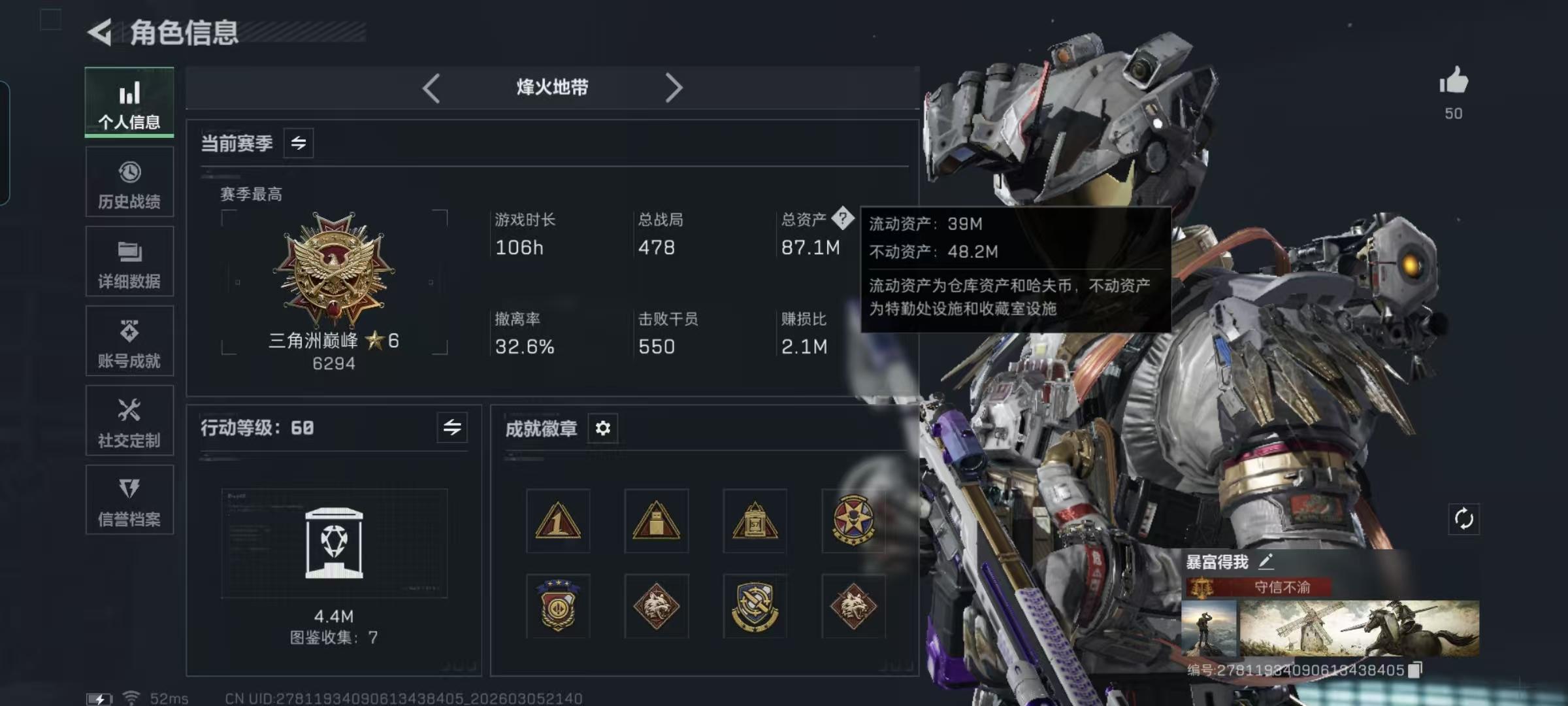
Task: Select the number 1 triangle achievement badge
Action: click(558, 521)
